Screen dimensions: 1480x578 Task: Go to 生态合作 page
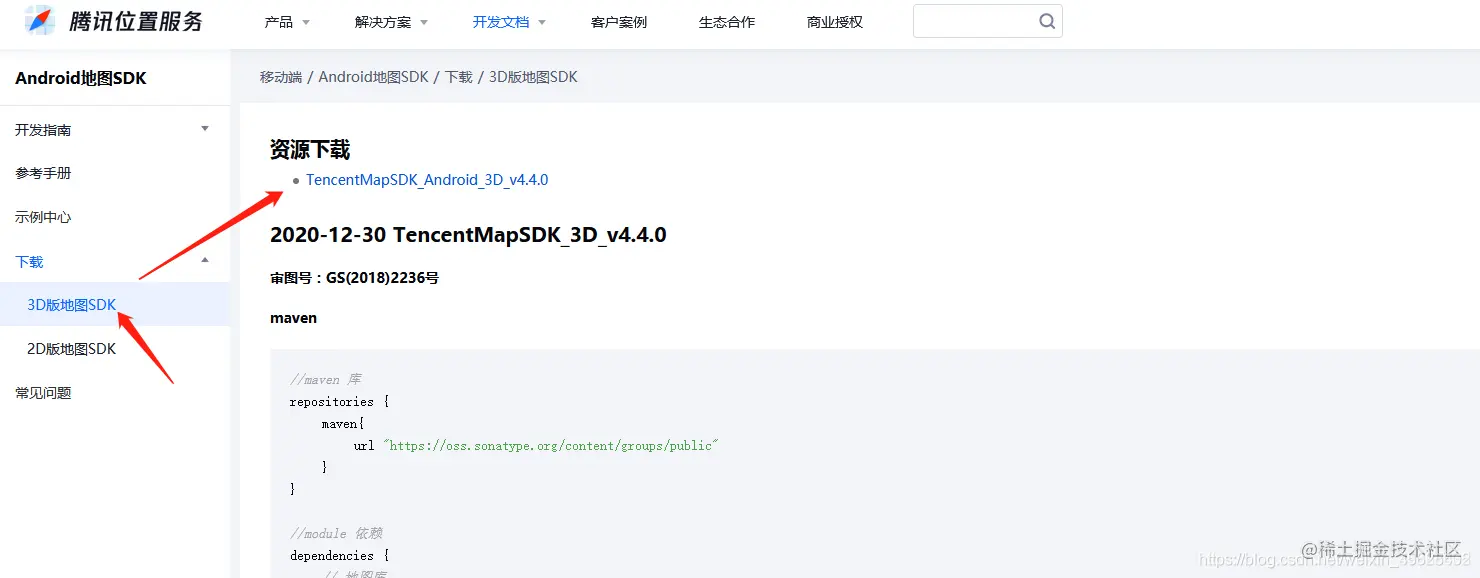coord(727,22)
